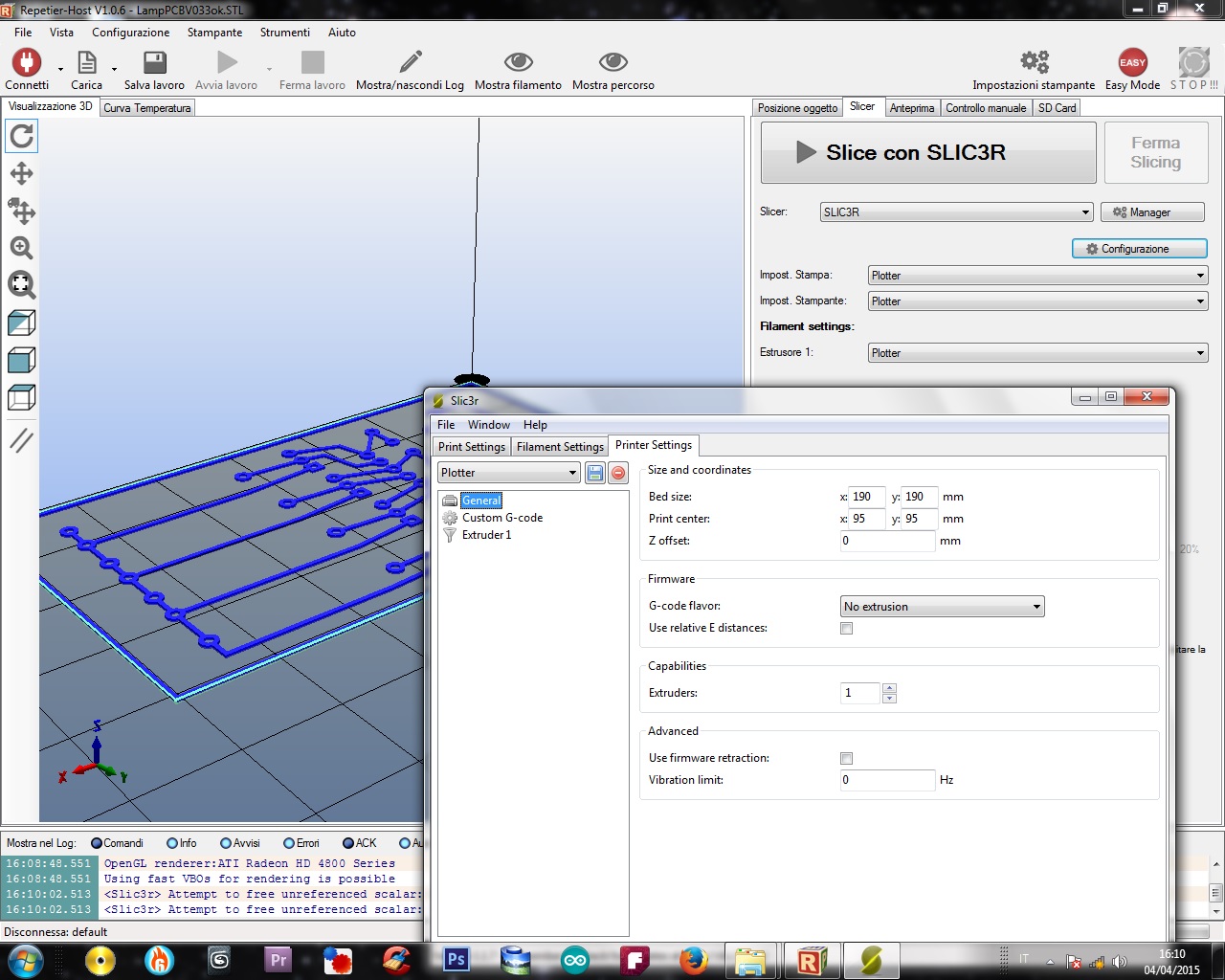Switch to Controllo manuale tab

[x=986, y=108]
